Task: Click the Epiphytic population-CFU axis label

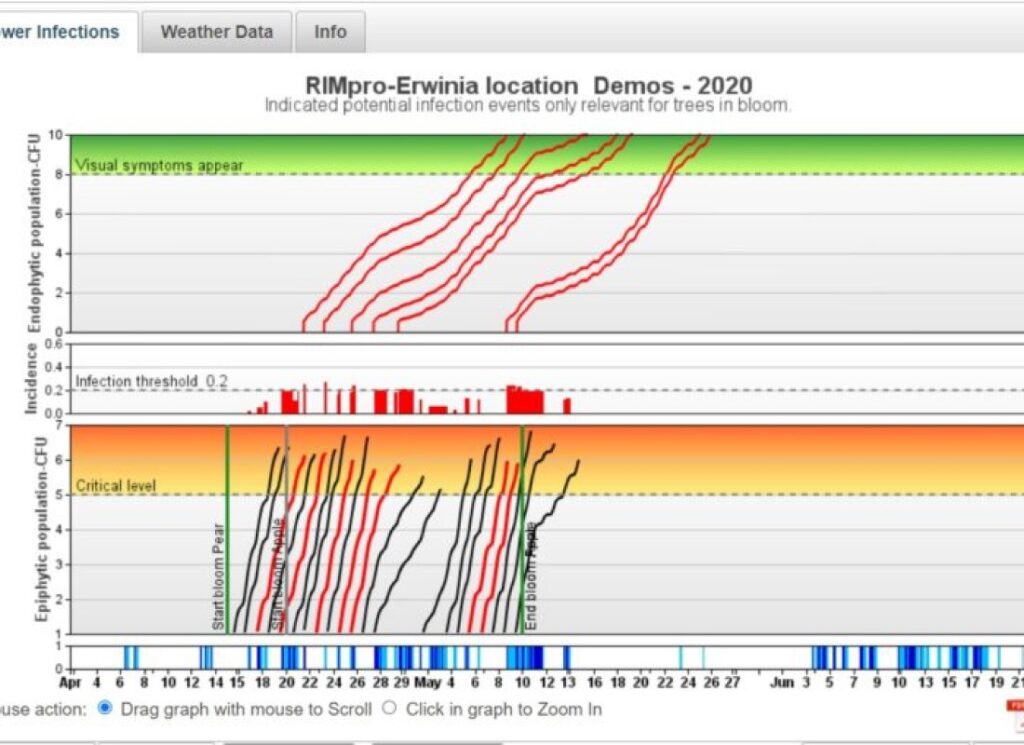Action: point(41,529)
